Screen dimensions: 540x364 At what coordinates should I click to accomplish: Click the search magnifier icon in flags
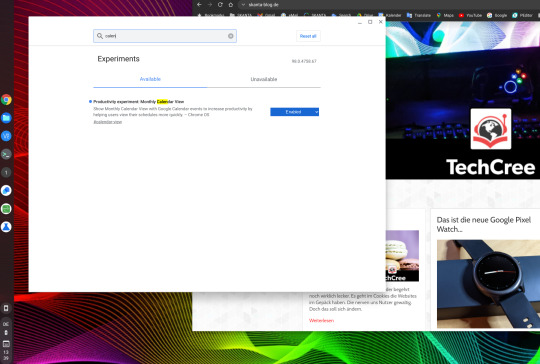(x=100, y=36)
